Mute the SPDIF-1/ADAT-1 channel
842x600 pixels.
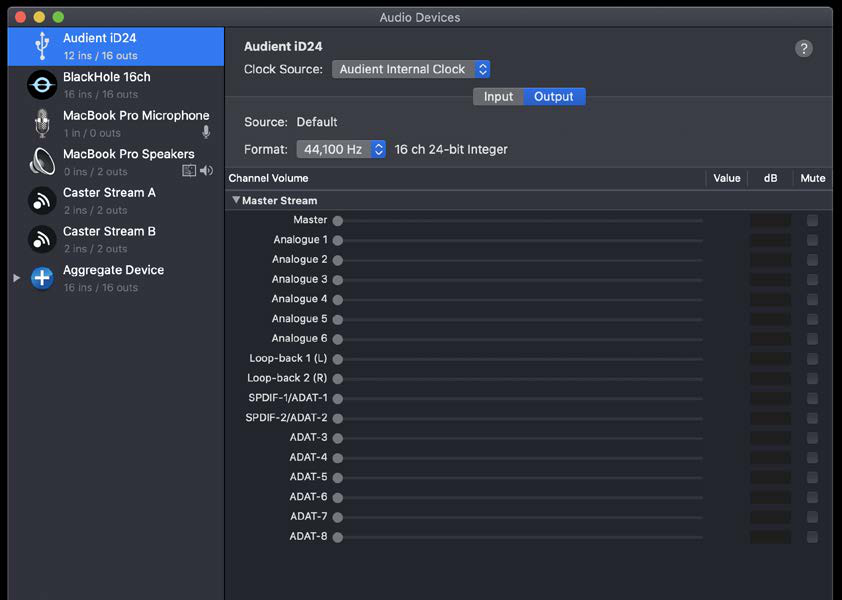(x=812, y=399)
